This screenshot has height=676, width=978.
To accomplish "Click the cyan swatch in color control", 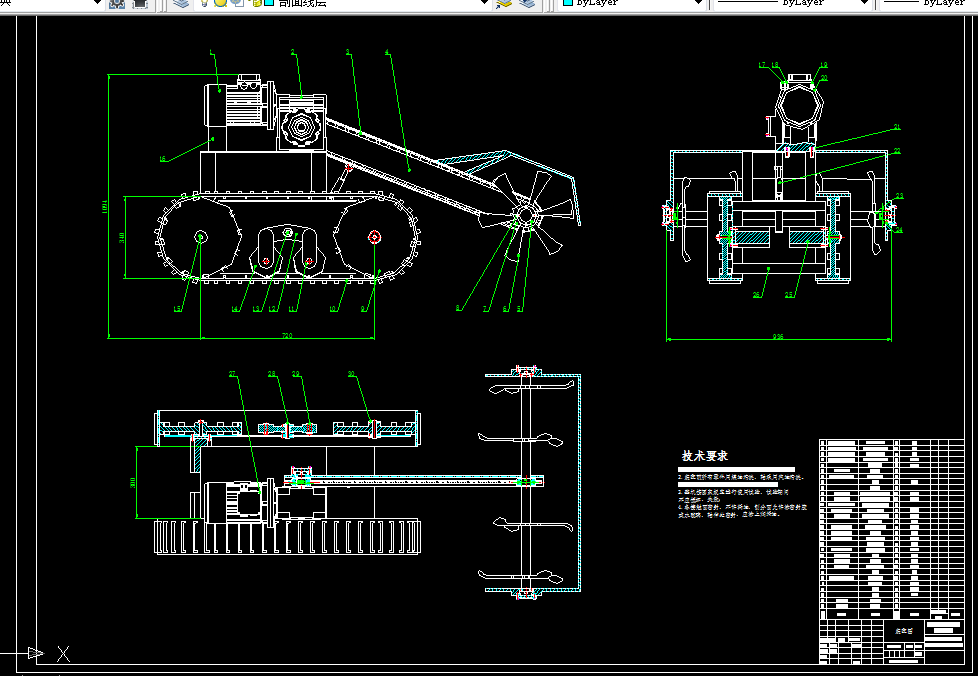I will [x=568, y=3].
